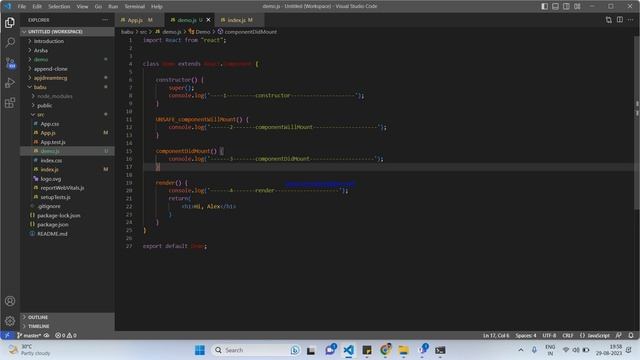
Task: Open the Explorer more actions ellipsis
Action: [105, 20]
